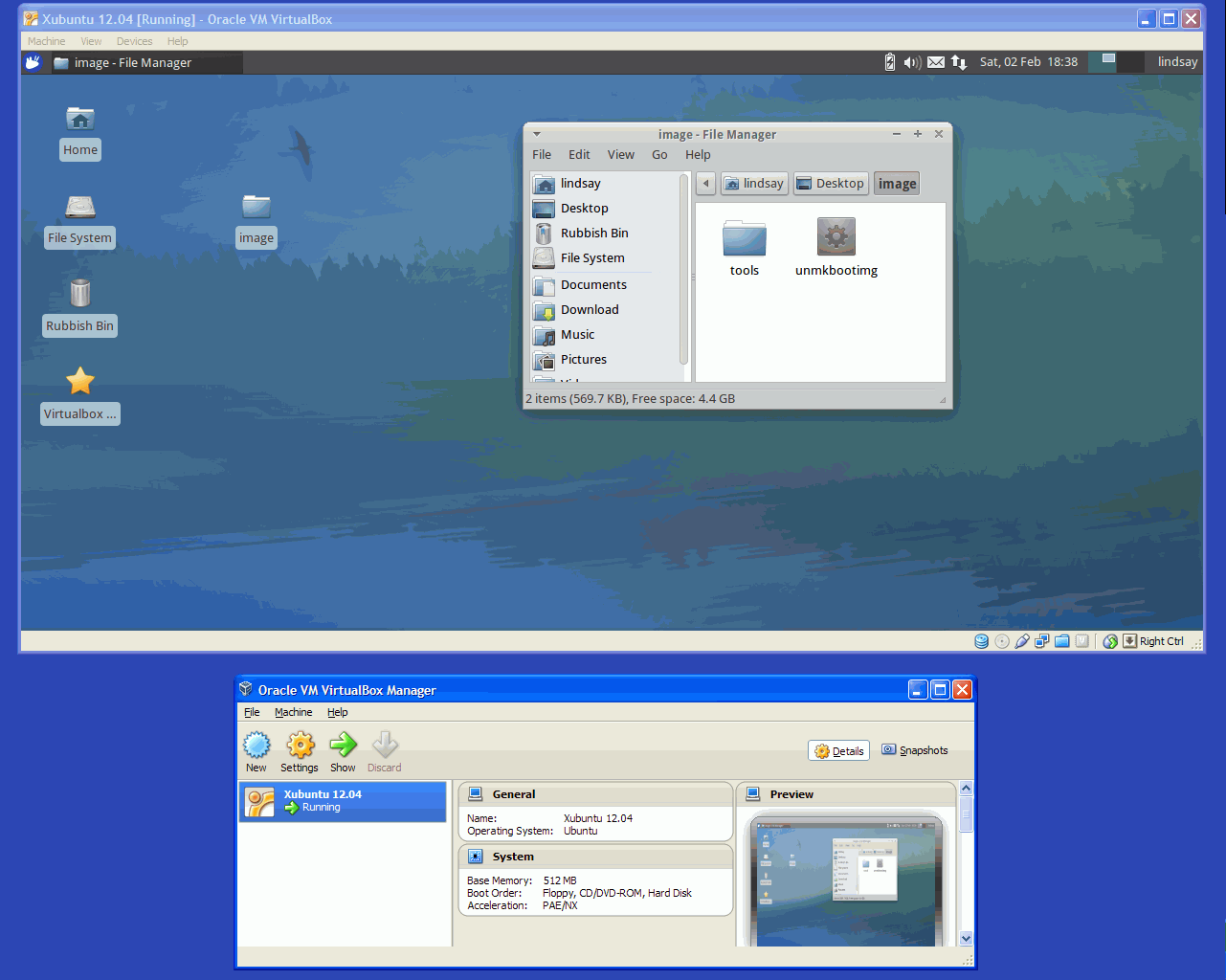Select the Rubbish Bin desktop icon
1226x980 pixels.
80,308
